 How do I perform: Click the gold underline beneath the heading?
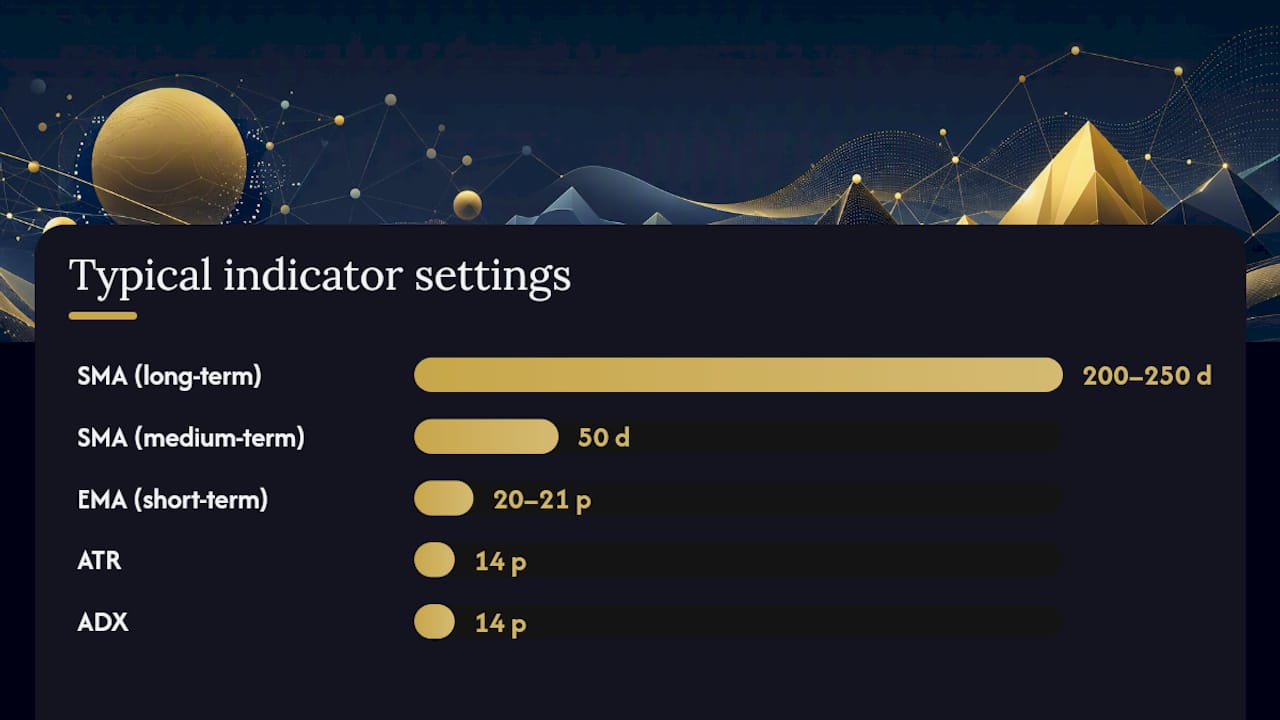tap(103, 316)
